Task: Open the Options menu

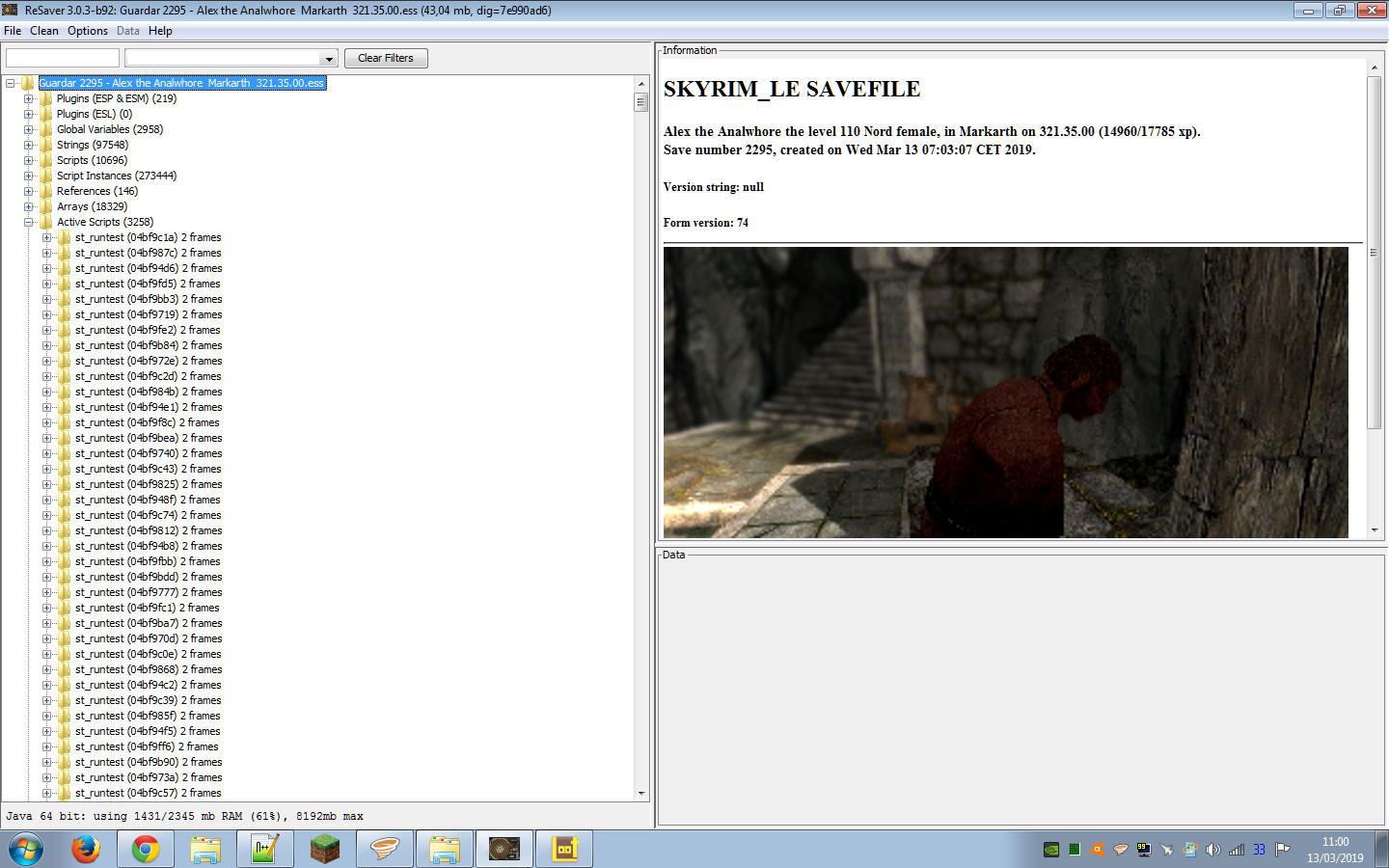Action: coord(88,31)
